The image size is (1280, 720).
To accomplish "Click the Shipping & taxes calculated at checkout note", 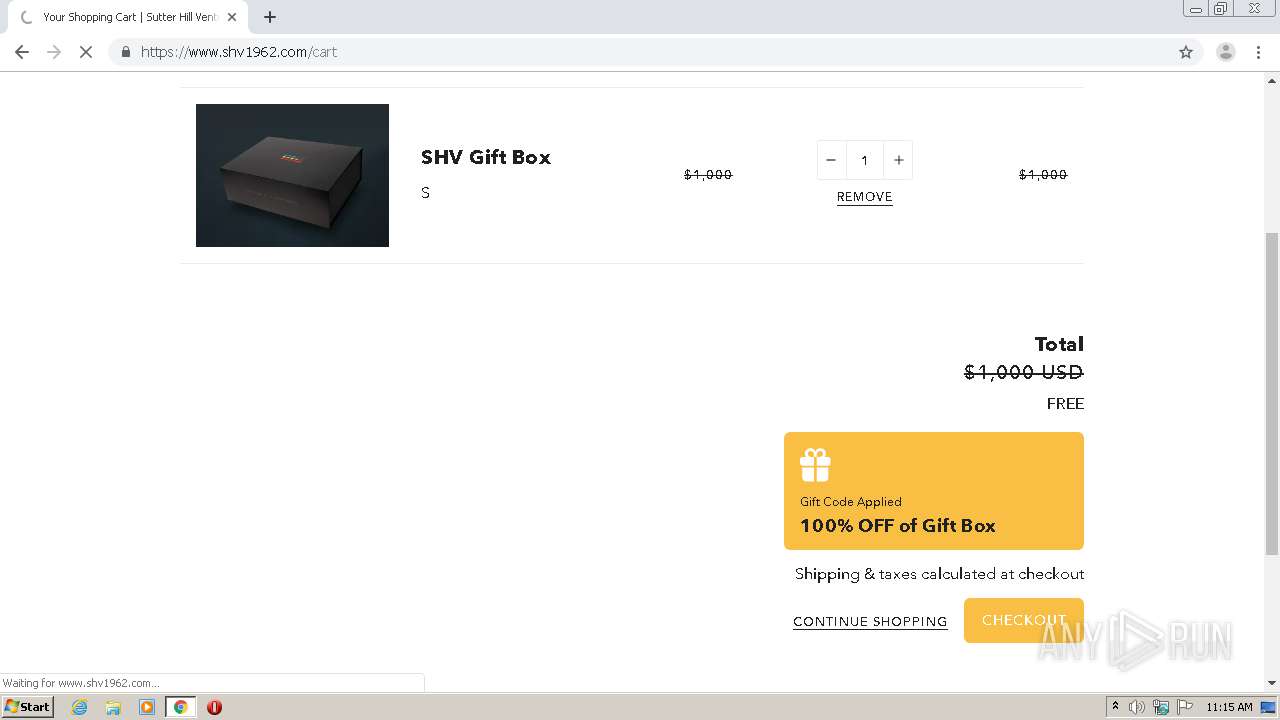I will pos(939,574).
